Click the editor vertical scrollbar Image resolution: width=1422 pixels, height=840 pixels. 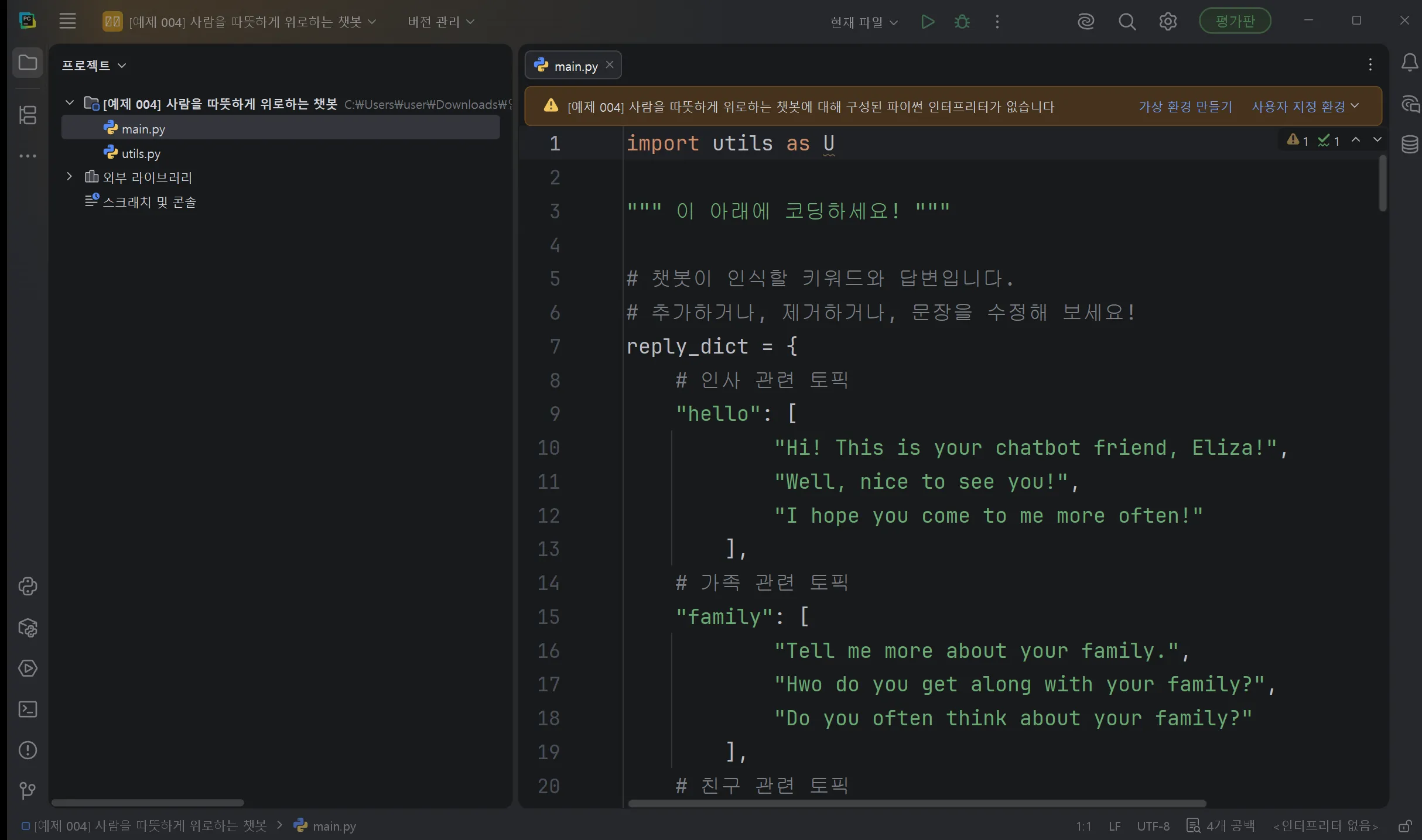tap(1383, 183)
